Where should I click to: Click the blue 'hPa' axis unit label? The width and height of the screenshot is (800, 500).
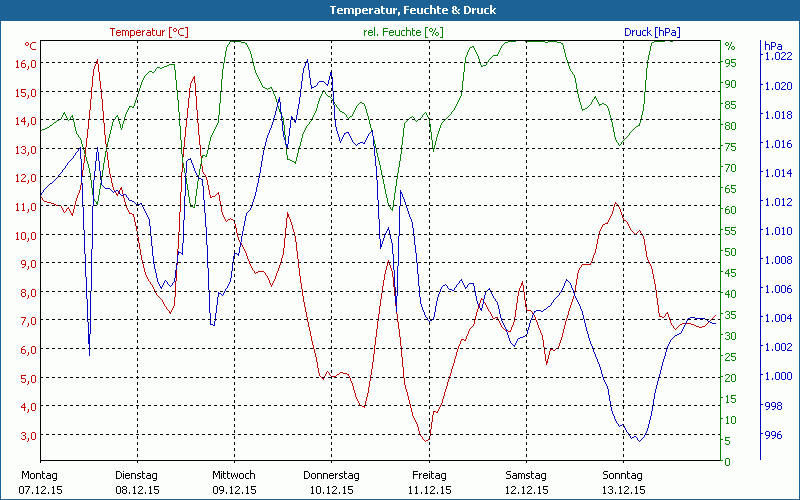tap(773, 46)
